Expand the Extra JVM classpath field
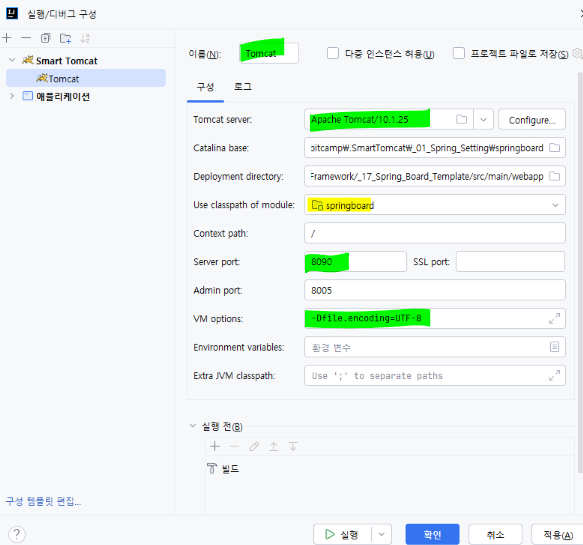583x545 pixels. pos(554,375)
